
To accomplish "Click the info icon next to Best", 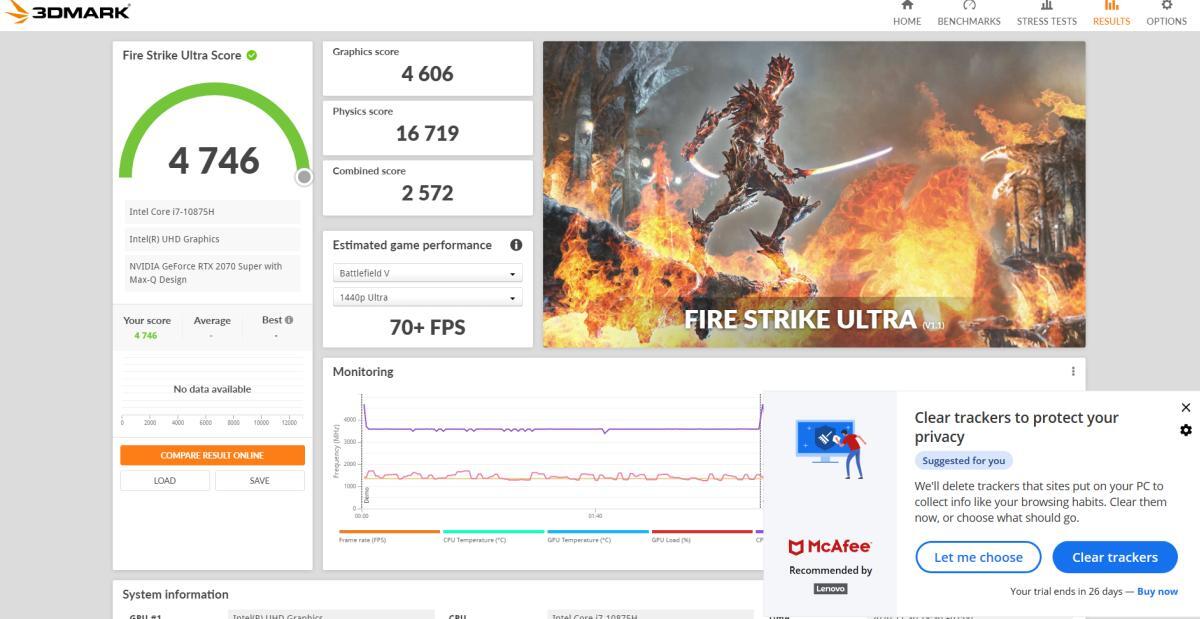I will (289, 320).
